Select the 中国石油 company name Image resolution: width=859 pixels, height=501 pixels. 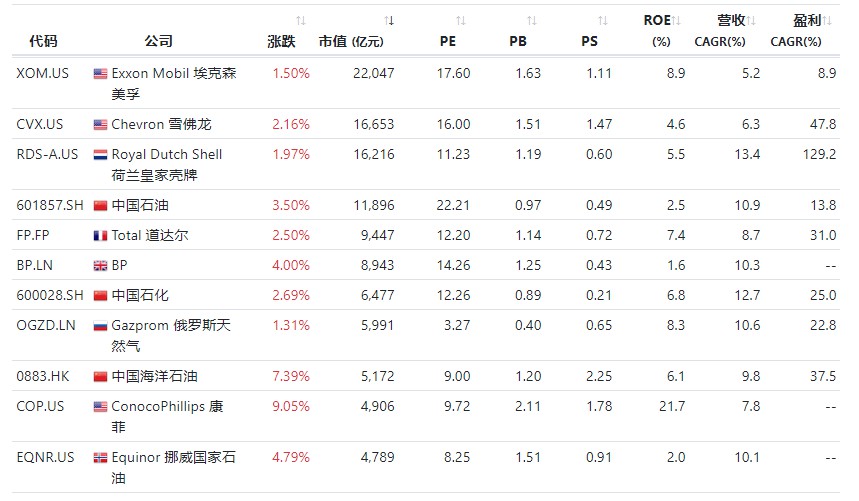pyautogui.click(x=139, y=205)
